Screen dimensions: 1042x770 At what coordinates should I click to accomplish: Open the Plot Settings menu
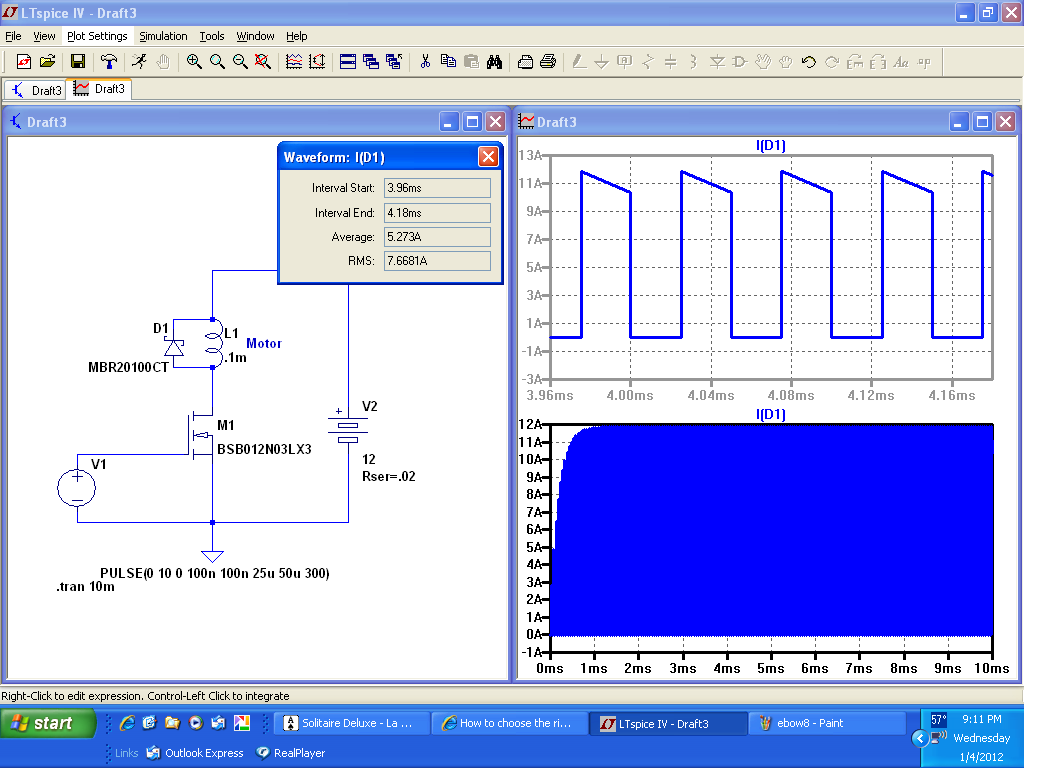[x=97, y=36]
